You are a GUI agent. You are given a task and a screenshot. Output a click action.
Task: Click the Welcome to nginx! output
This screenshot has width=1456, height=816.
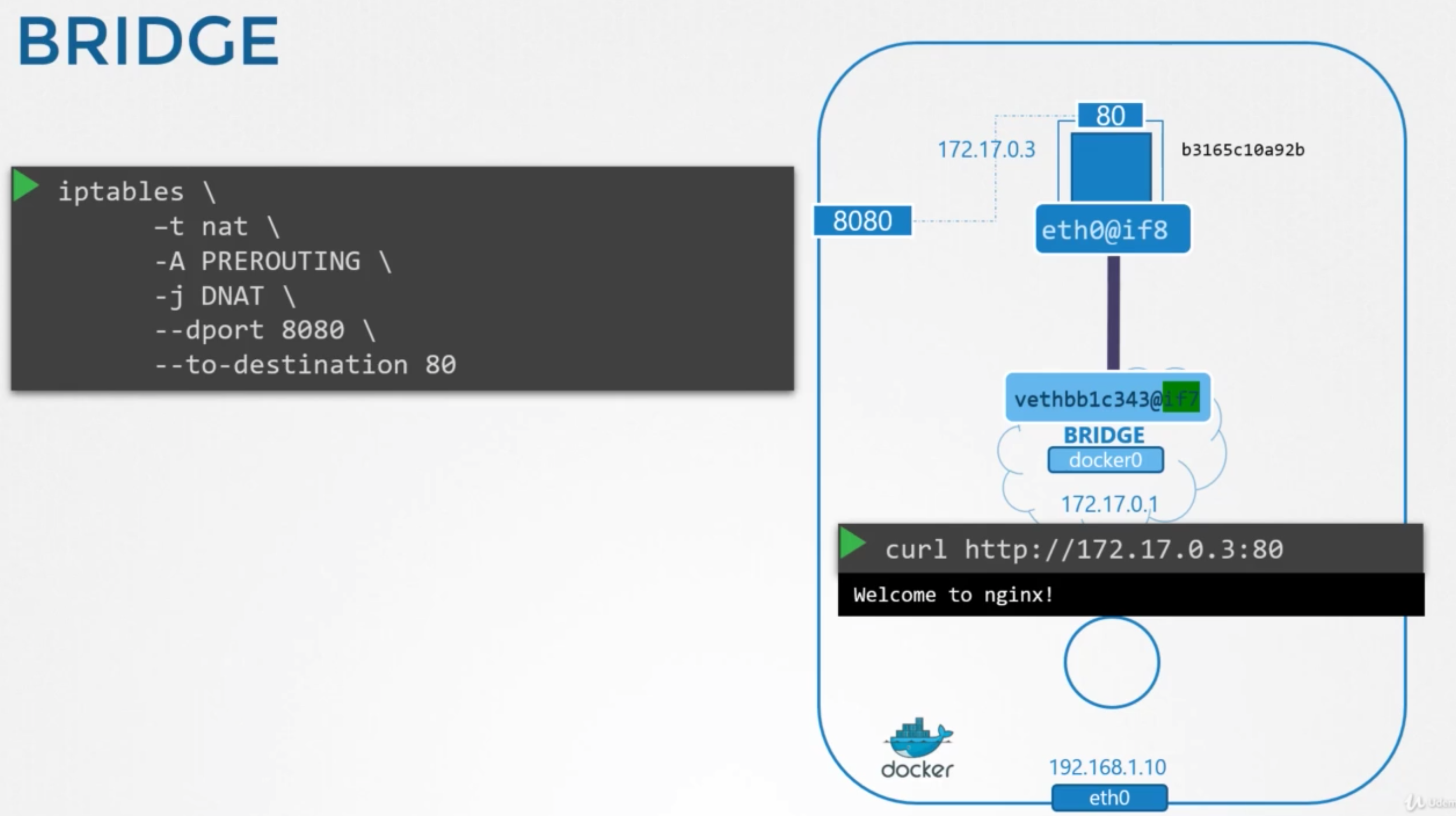pyautogui.click(x=953, y=595)
